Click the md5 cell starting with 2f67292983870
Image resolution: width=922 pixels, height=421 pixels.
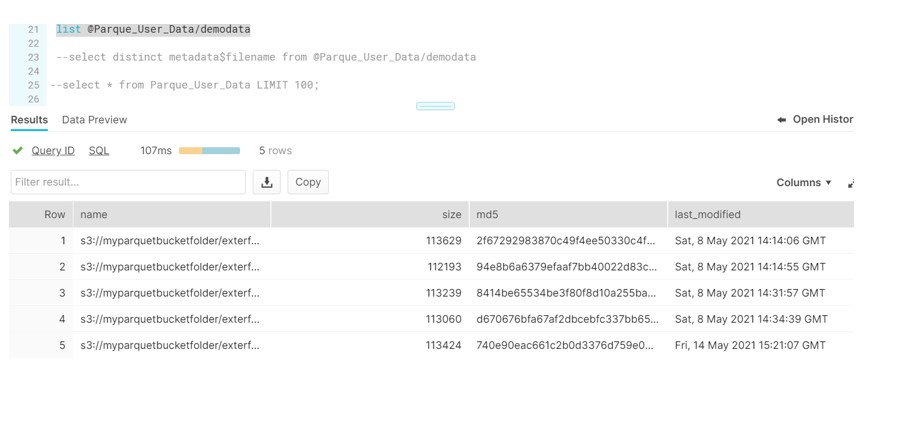point(566,241)
